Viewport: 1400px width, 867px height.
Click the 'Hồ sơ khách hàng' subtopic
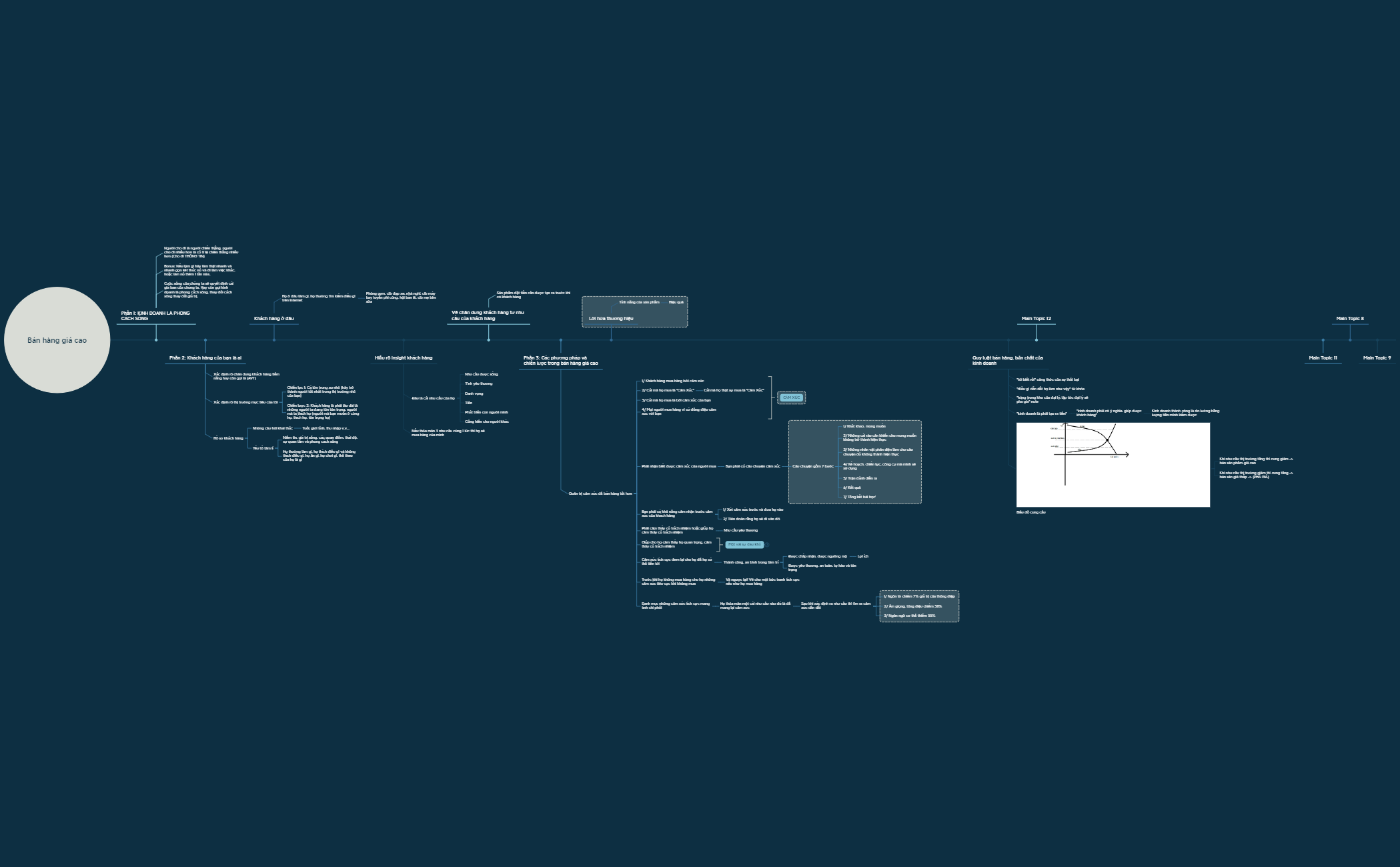pos(228,438)
